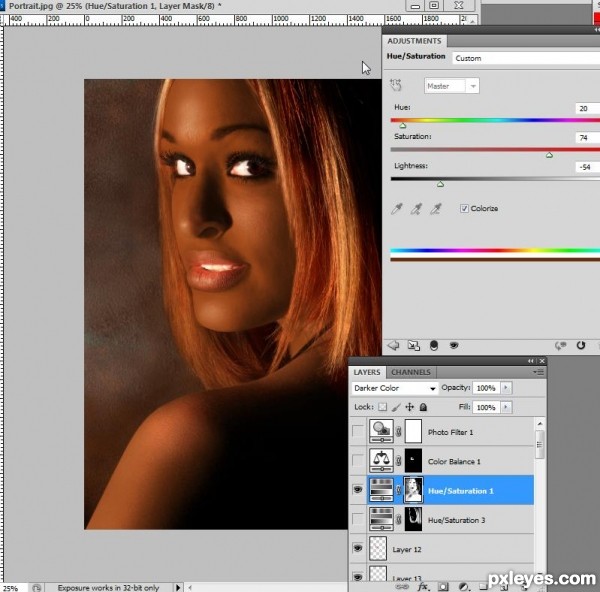
Task: Open the Fill slider arrow
Action: 506,407
